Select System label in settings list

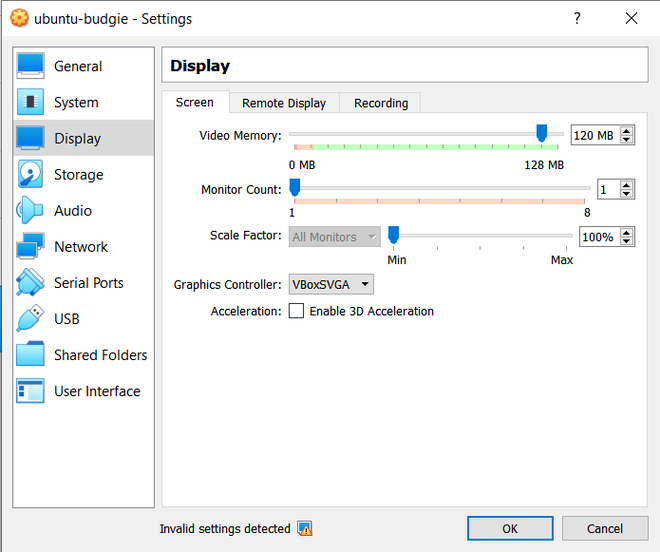[76, 102]
